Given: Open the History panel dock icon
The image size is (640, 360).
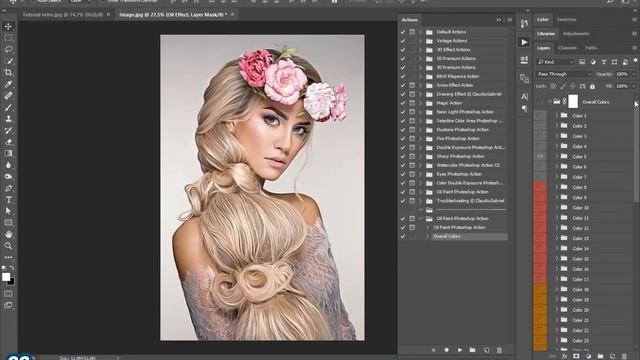Looking at the screenshot, I should click(524, 24).
